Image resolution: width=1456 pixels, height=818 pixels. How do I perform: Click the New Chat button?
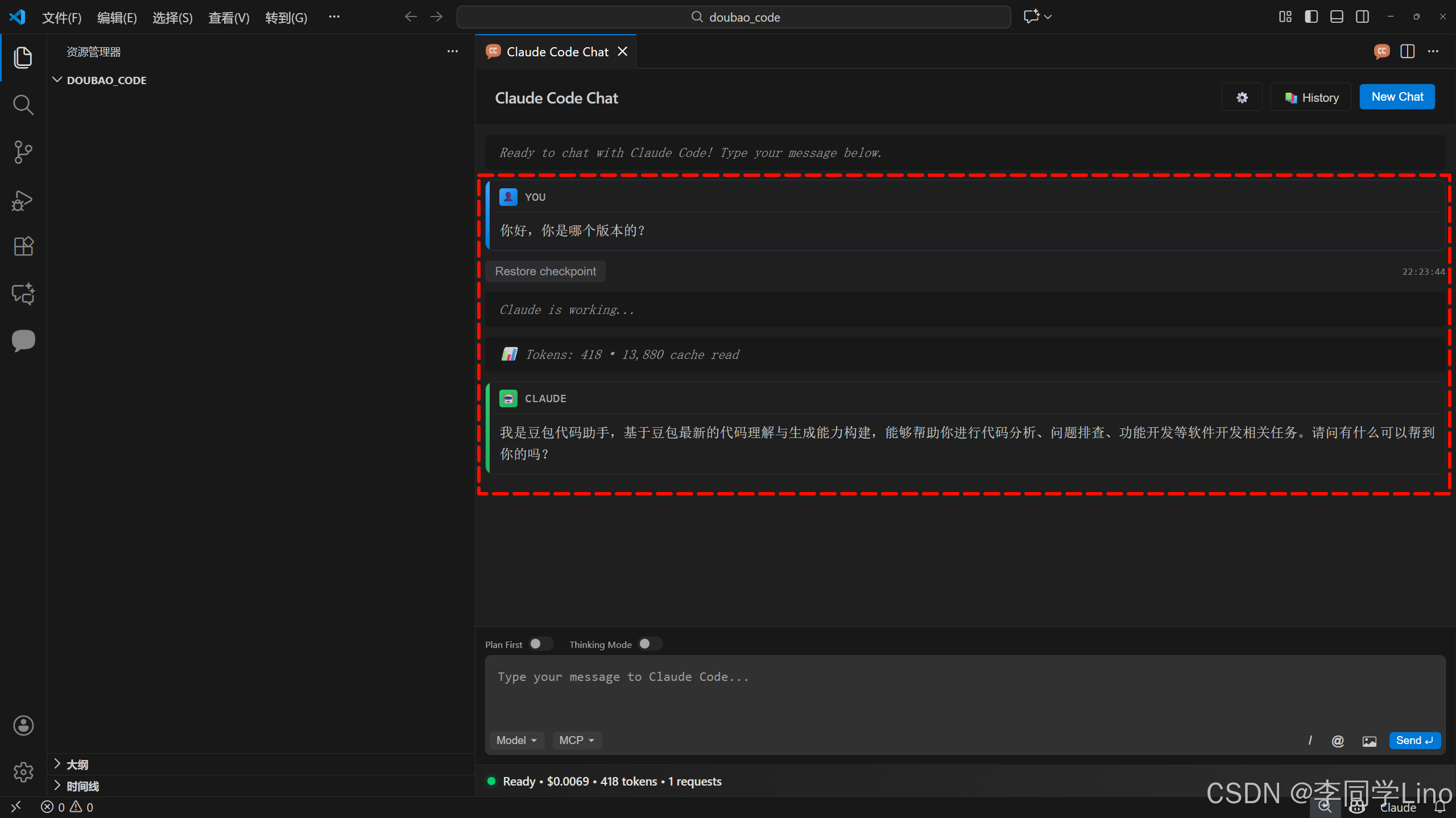click(1397, 97)
